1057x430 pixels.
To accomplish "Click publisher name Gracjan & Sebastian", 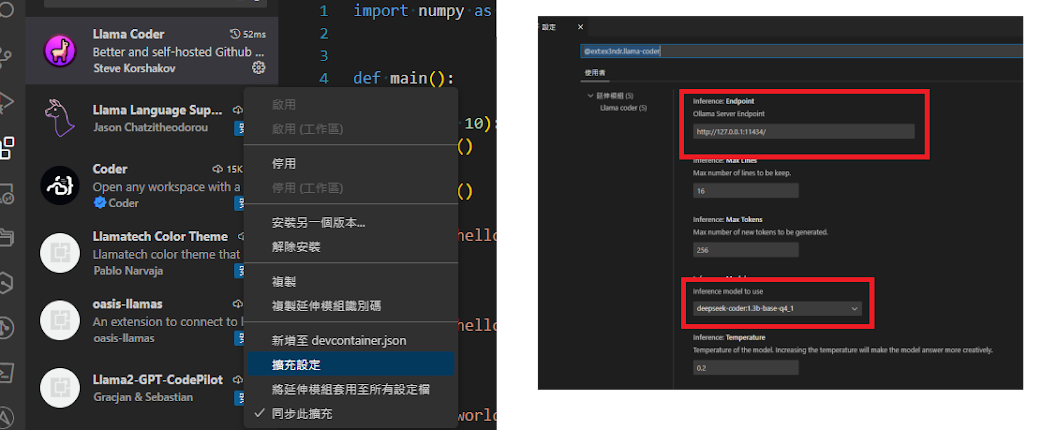I will click(142, 397).
